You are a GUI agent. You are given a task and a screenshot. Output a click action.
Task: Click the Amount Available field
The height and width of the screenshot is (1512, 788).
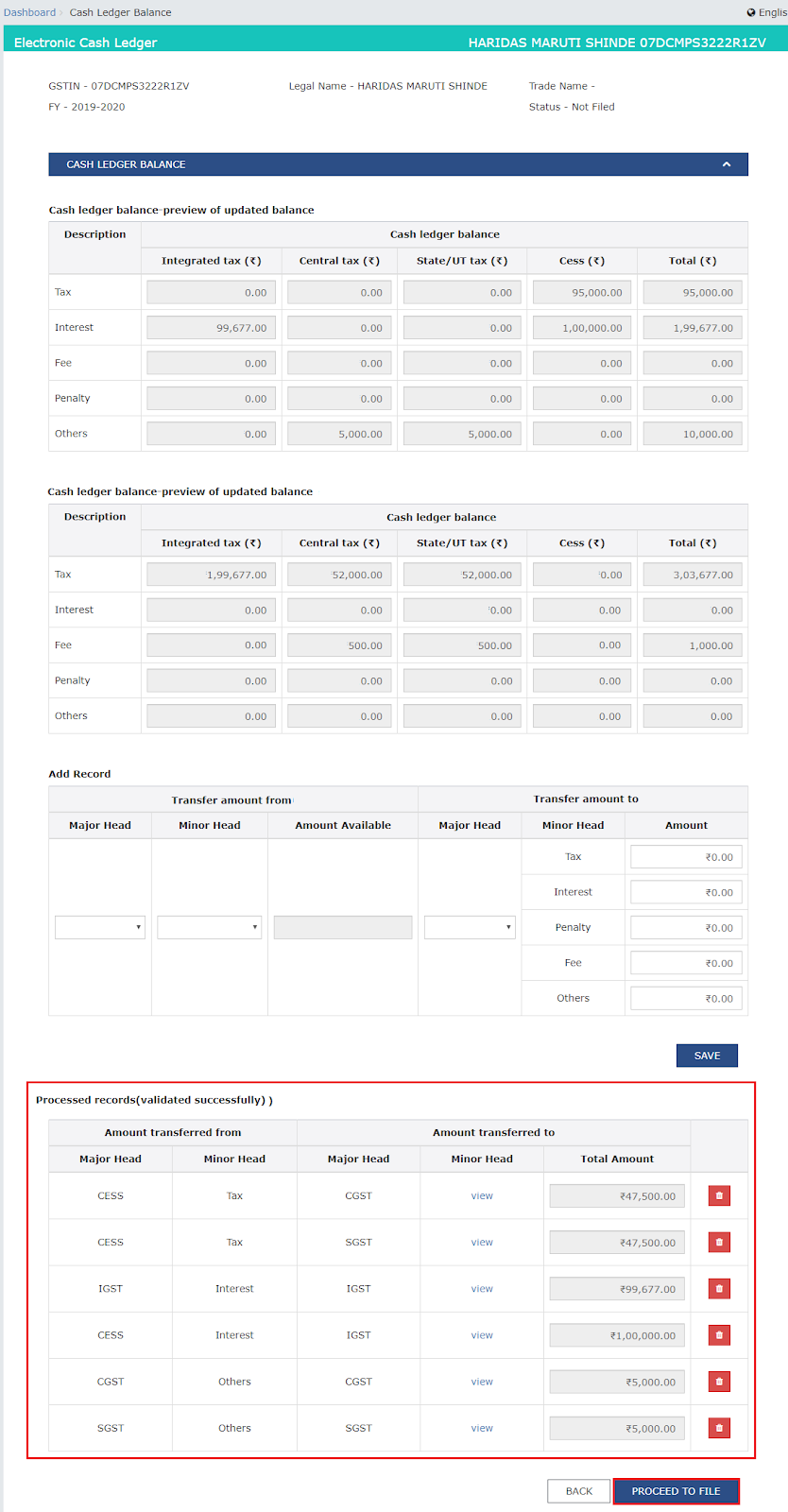tap(343, 927)
